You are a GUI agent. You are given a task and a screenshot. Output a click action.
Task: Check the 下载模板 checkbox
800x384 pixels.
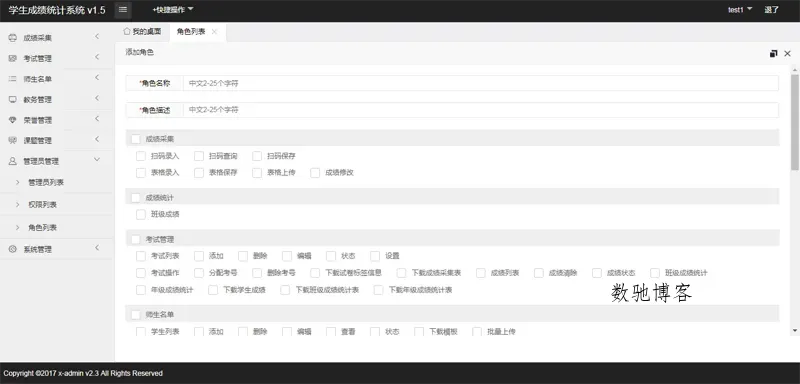click(419, 331)
